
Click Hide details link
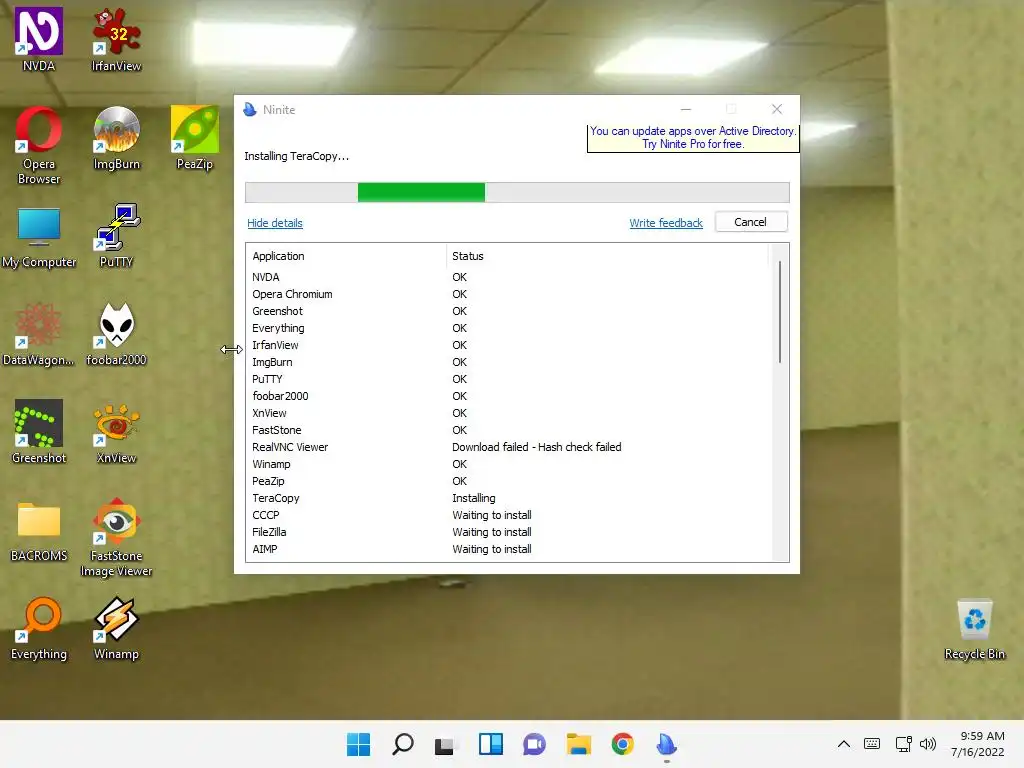(275, 223)
